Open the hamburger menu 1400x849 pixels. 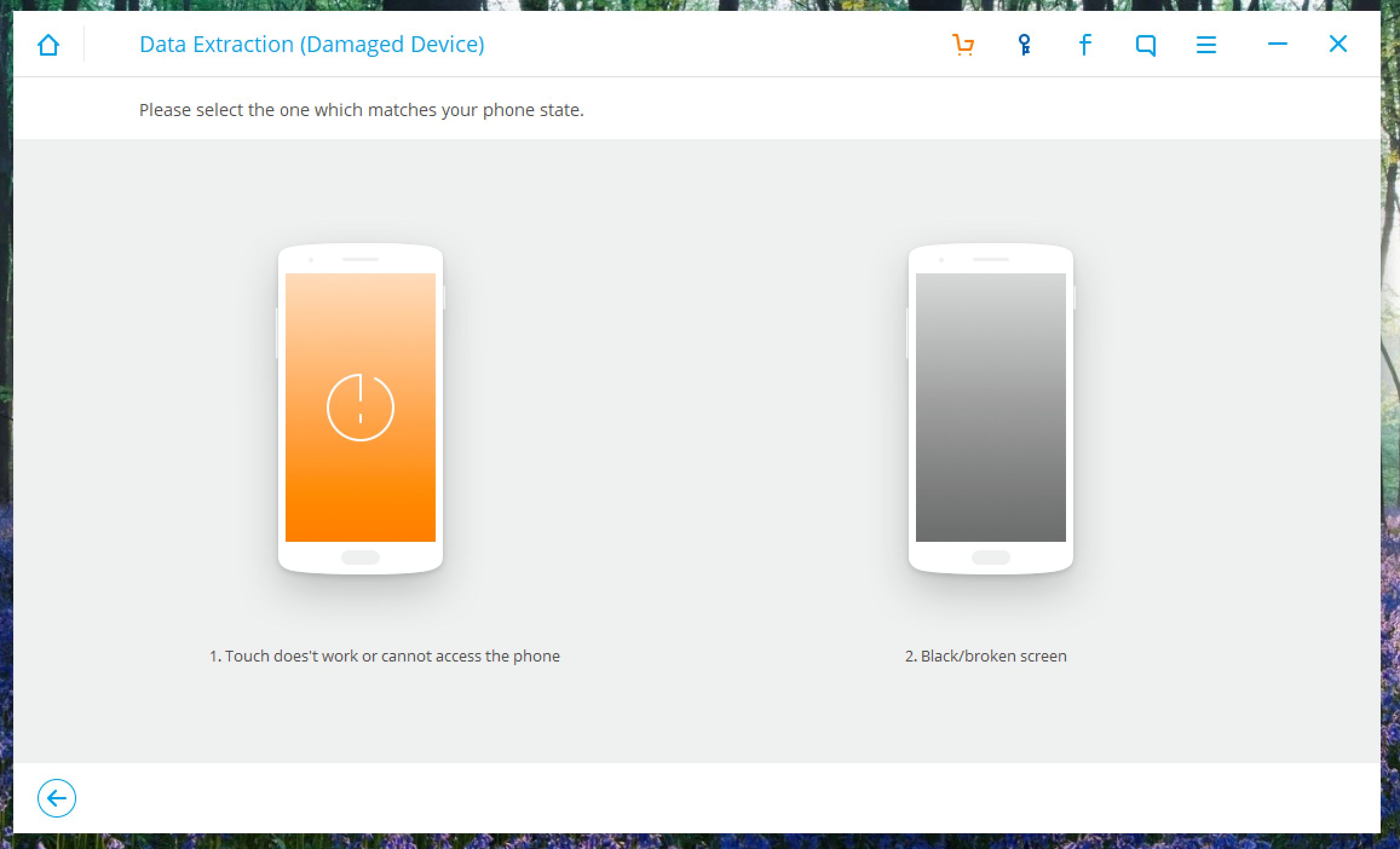[1206, 45]
